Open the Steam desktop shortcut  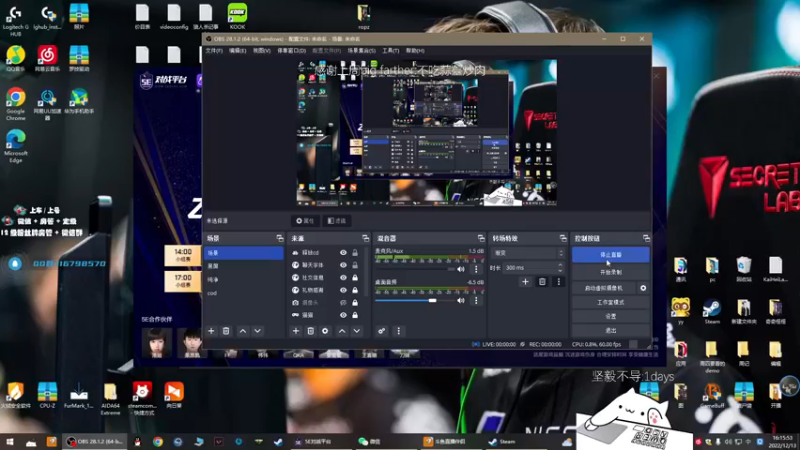point(712,312)
